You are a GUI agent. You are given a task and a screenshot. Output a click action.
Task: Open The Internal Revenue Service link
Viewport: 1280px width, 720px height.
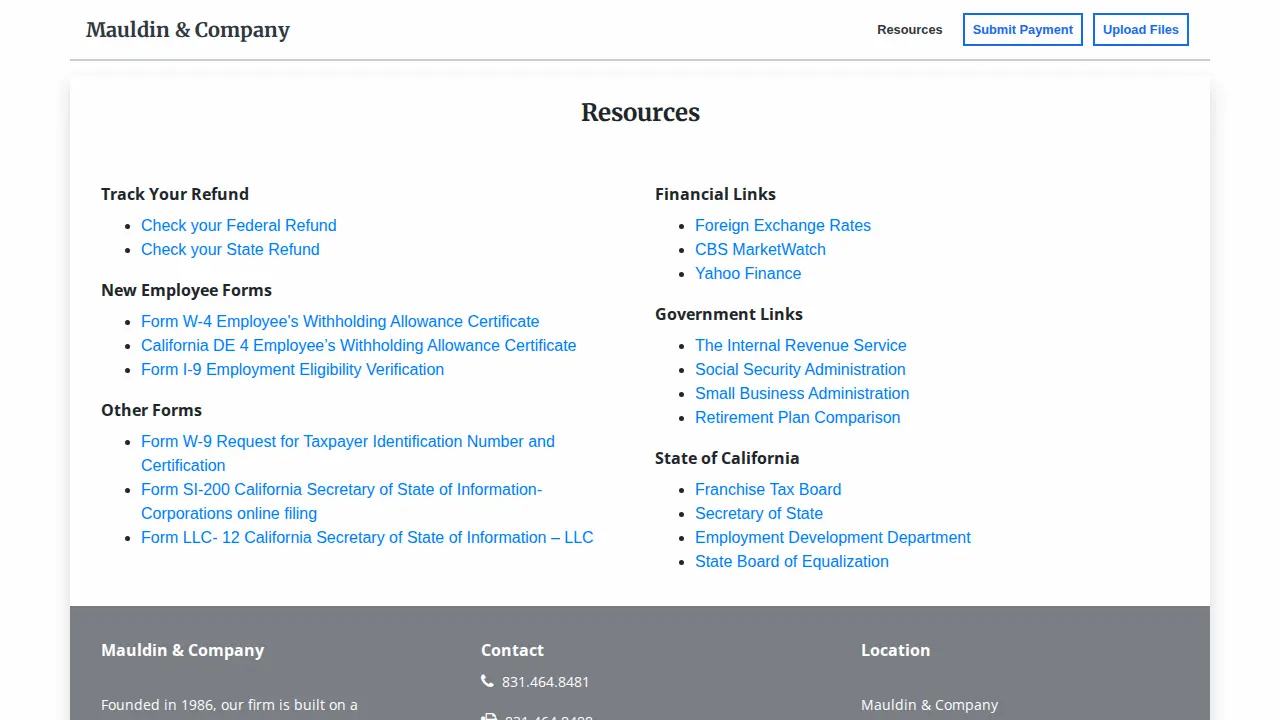click(x=801, y=345)
